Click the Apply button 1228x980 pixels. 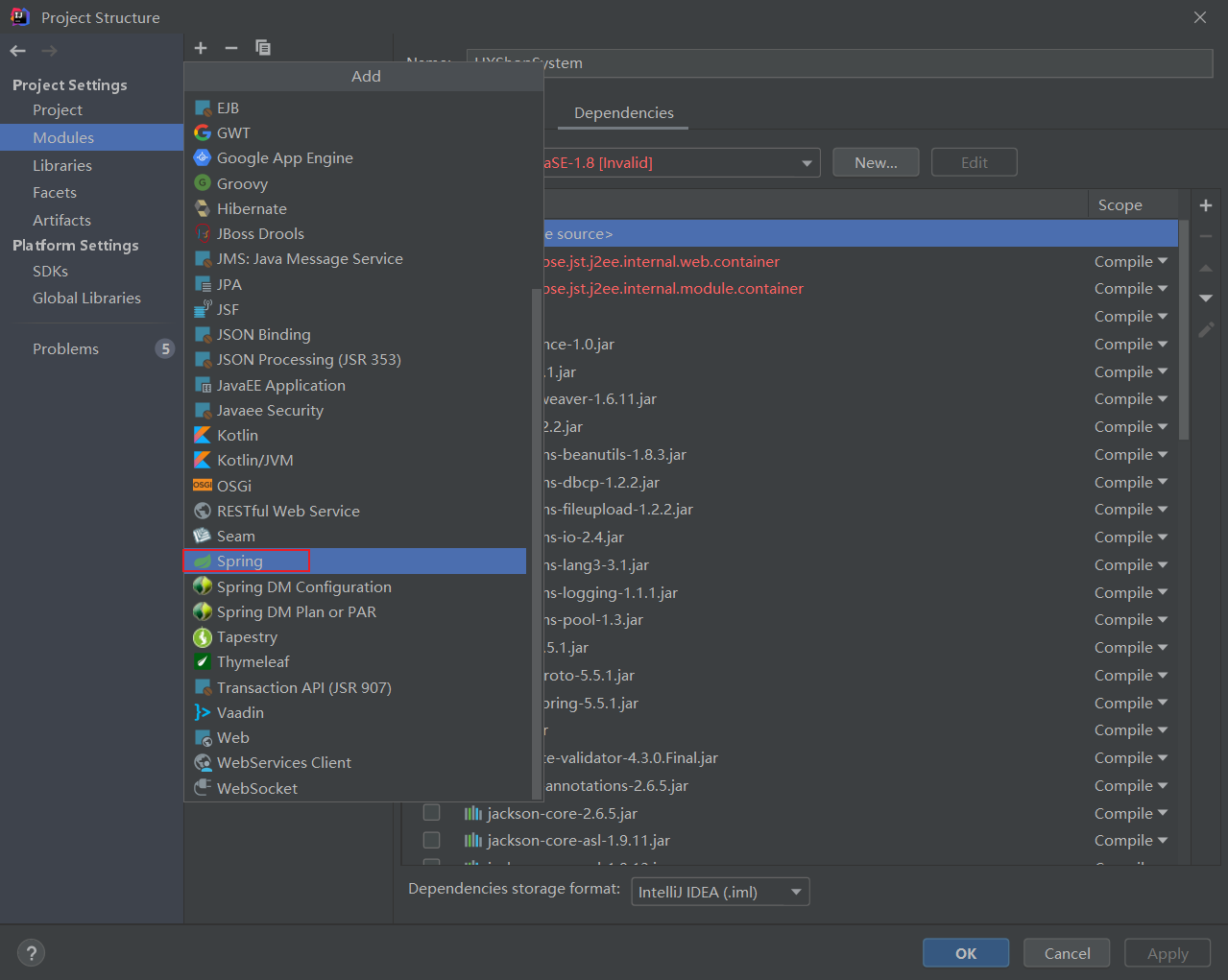(x=1168, y=953)
